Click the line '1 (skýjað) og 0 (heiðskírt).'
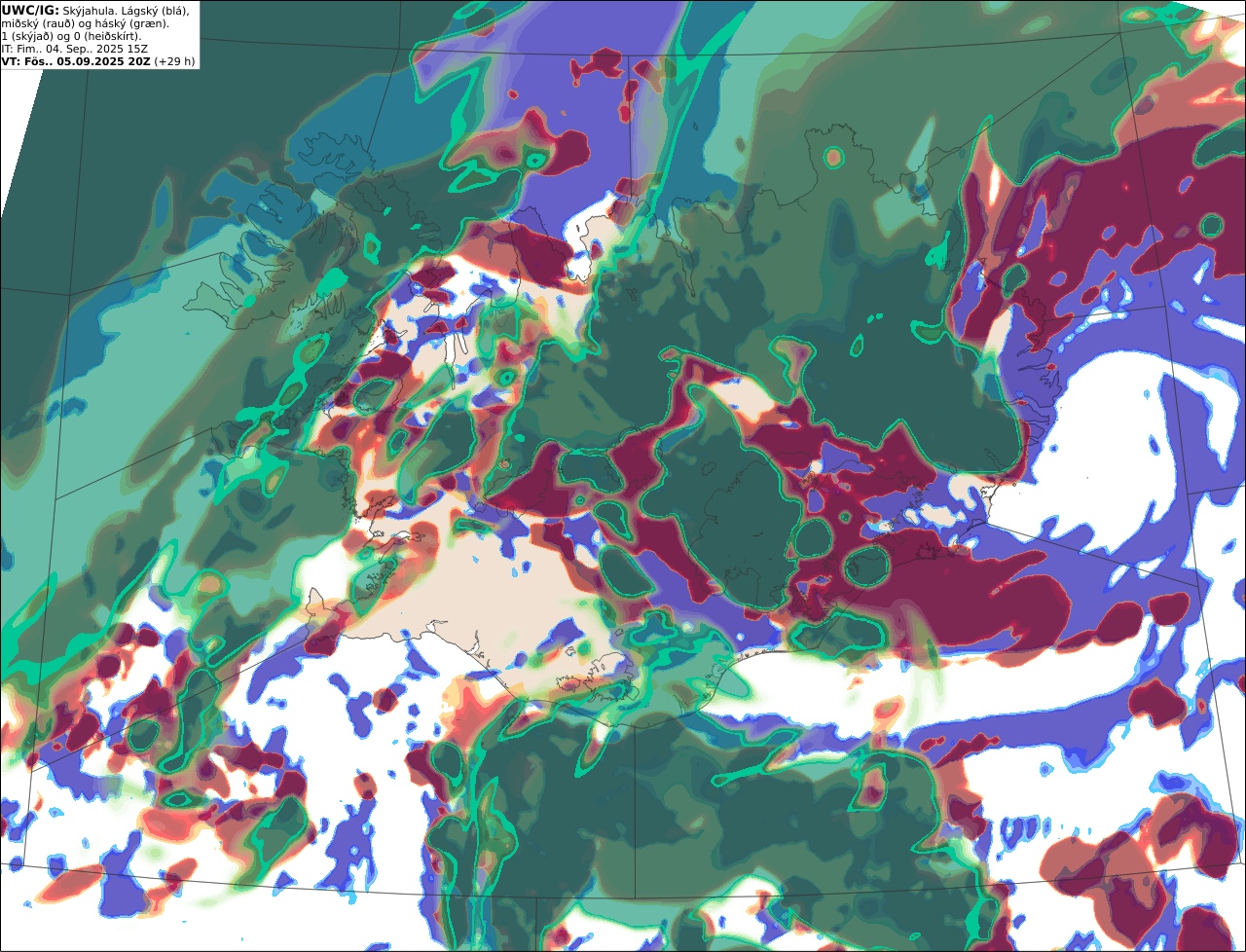The image size is (1246, 952). [x=71, y=35]
